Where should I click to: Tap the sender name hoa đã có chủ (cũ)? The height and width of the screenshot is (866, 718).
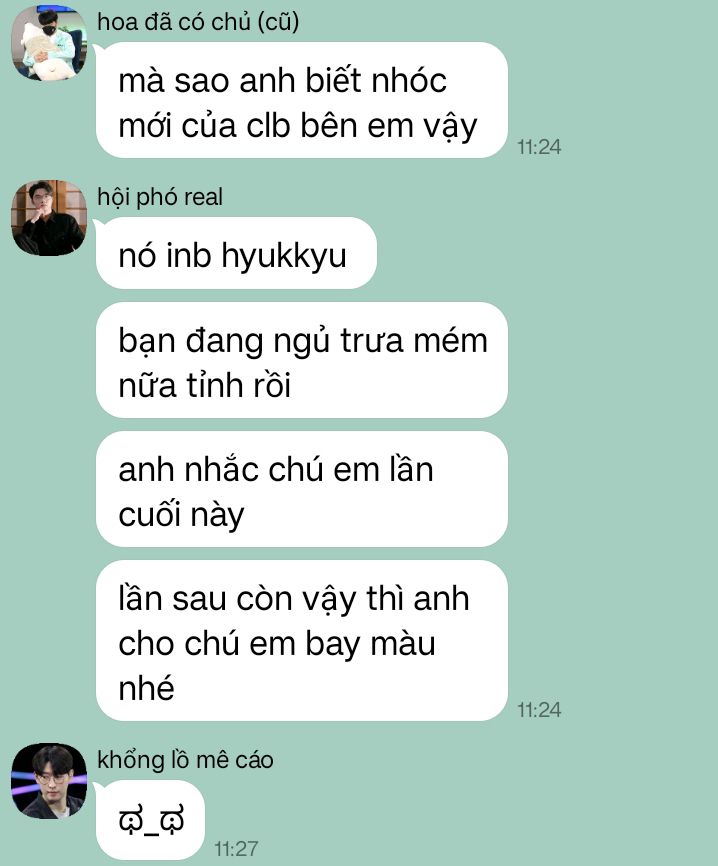(198, 22)
